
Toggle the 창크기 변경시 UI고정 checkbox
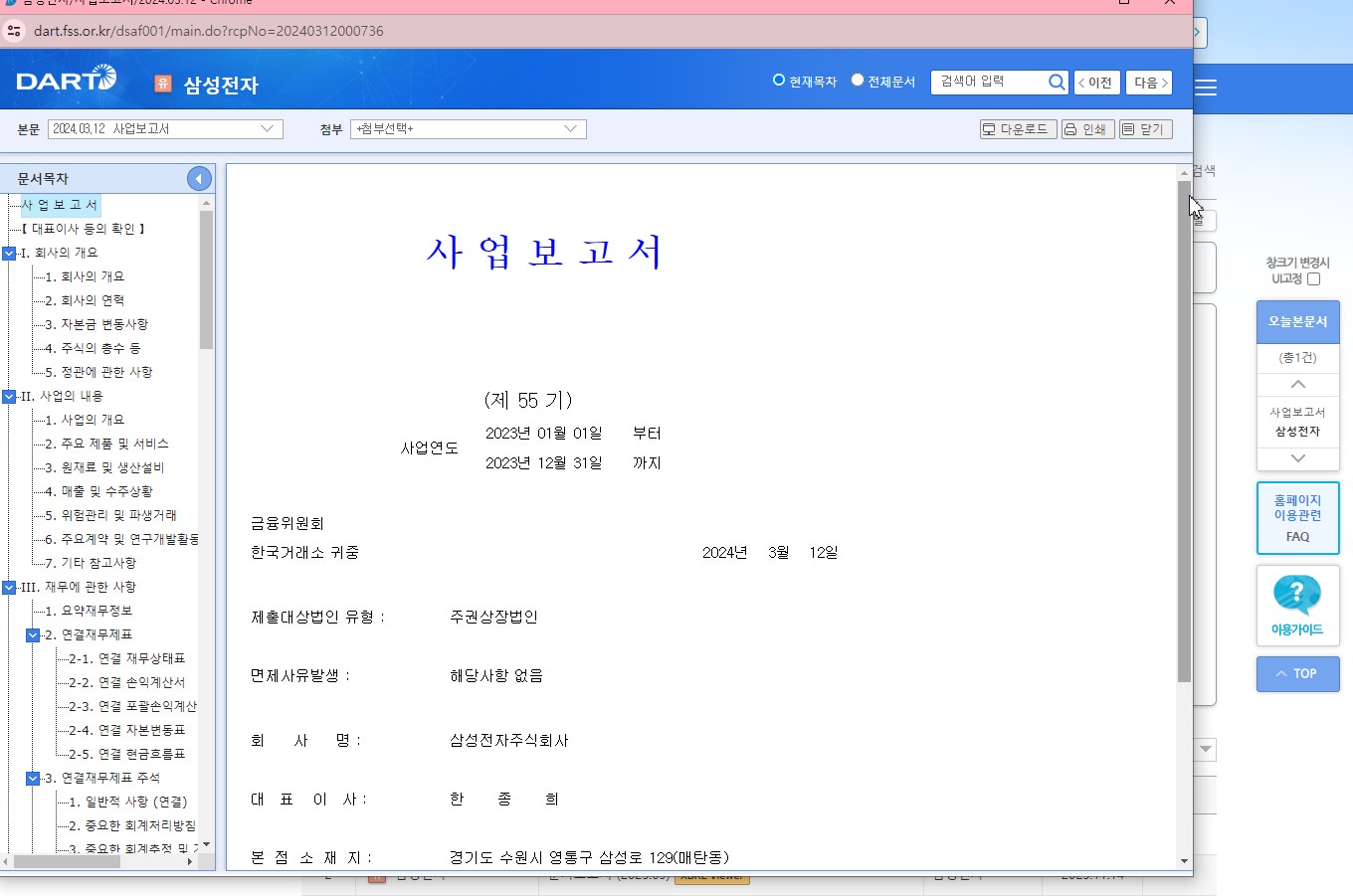tap(1313, 279)
